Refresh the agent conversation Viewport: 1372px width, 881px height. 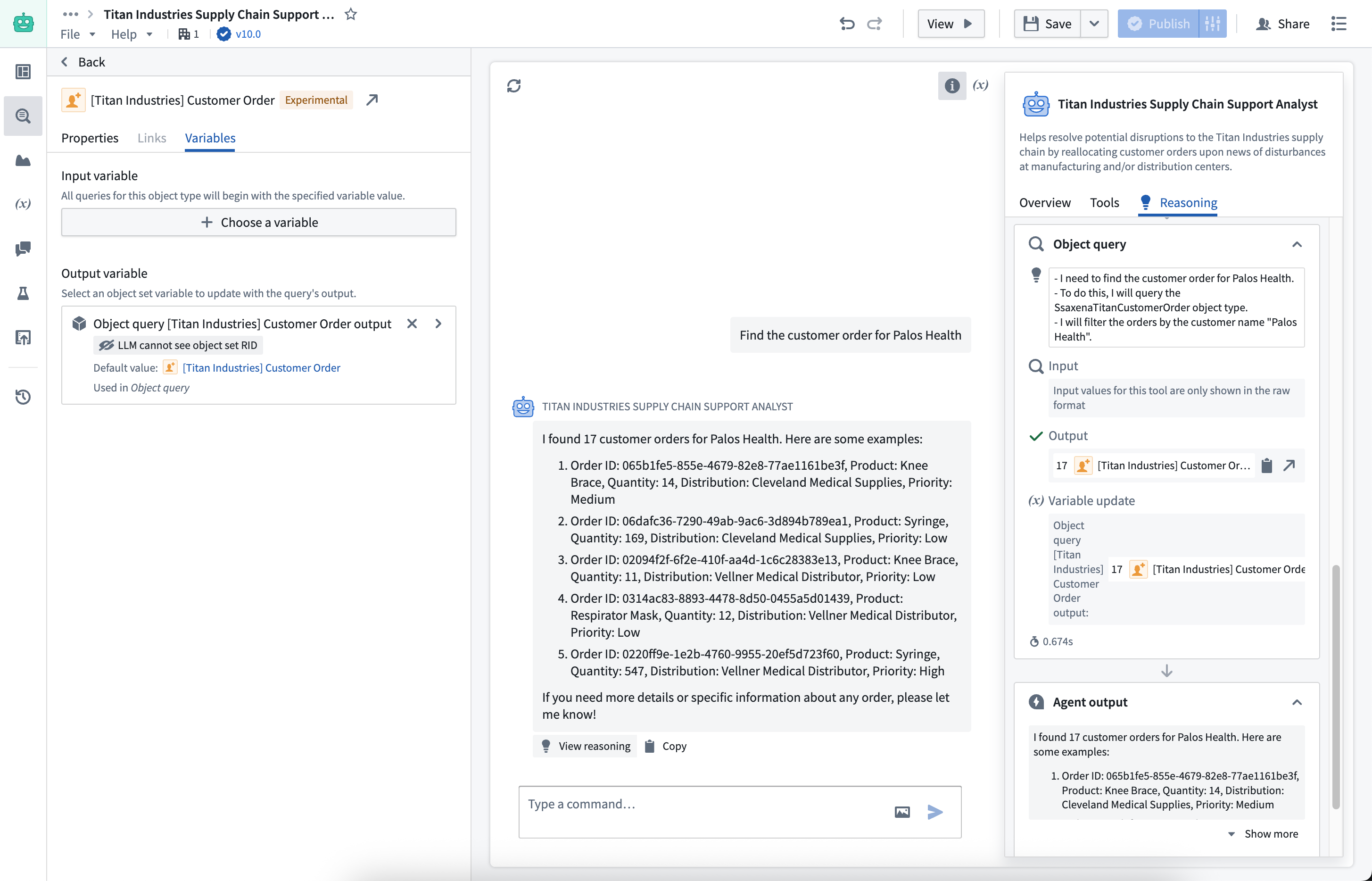click(513, 85)
